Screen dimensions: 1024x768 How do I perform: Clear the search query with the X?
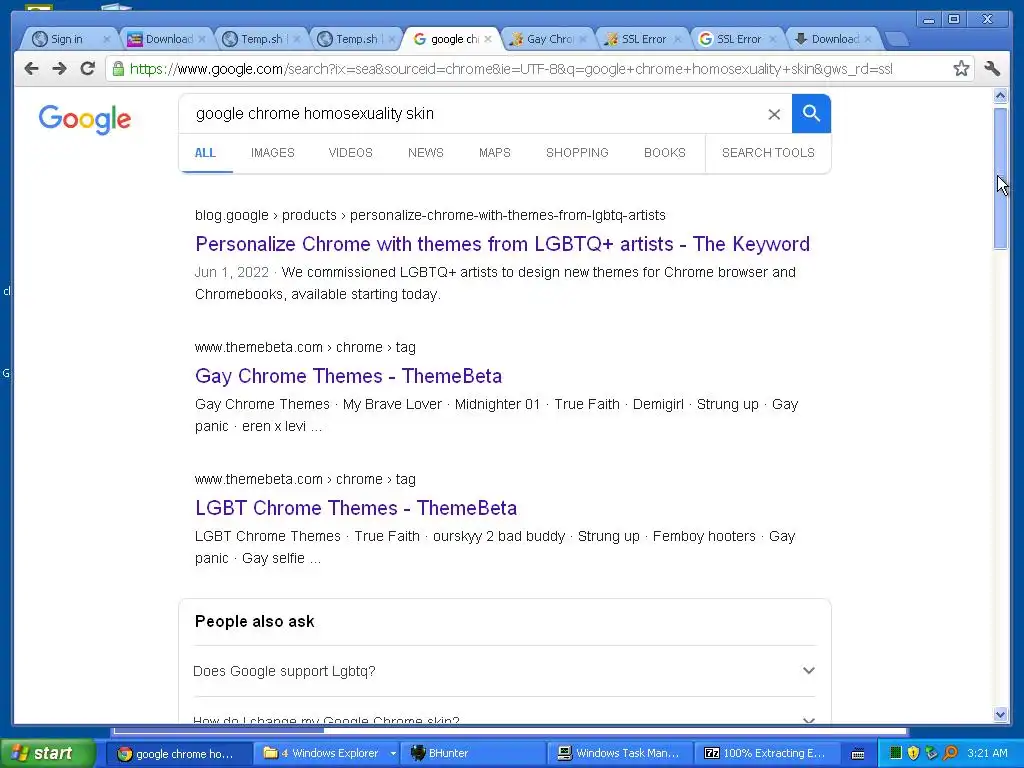tap(774, 114)
